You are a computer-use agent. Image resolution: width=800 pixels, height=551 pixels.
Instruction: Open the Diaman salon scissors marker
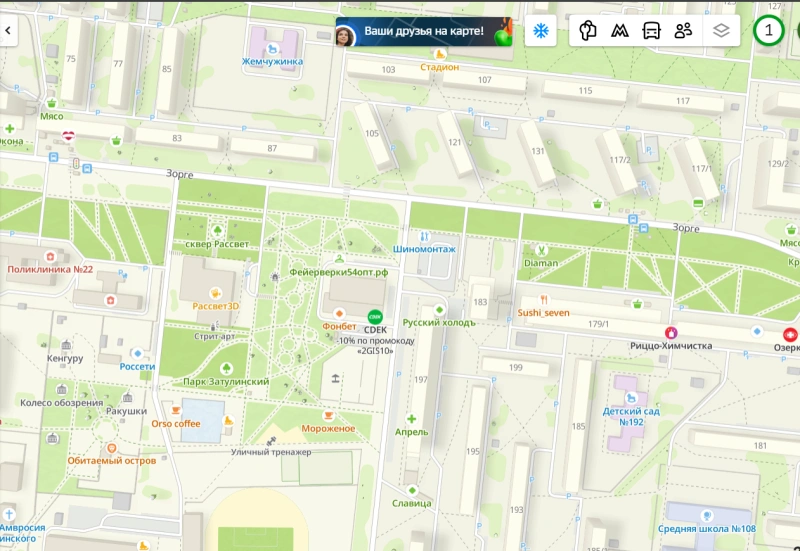[541, 251]
